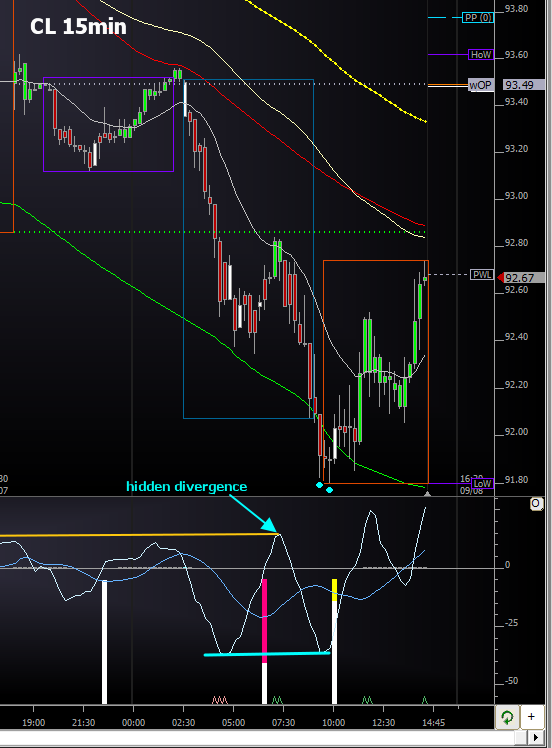This screenshot has height=748, width=552.
Task: Click the 93.40 price axis label
Action: pyautogui.click(x=517, y=102)
